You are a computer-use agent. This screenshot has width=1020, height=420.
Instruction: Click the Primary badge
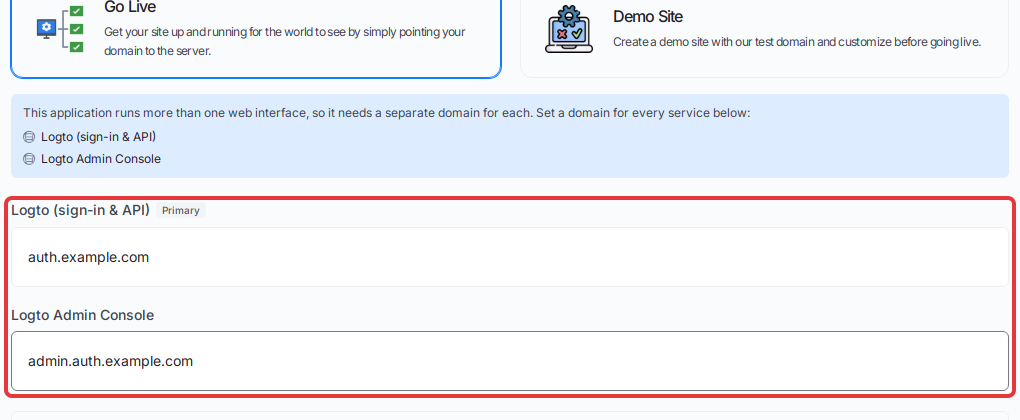(181, 211)
